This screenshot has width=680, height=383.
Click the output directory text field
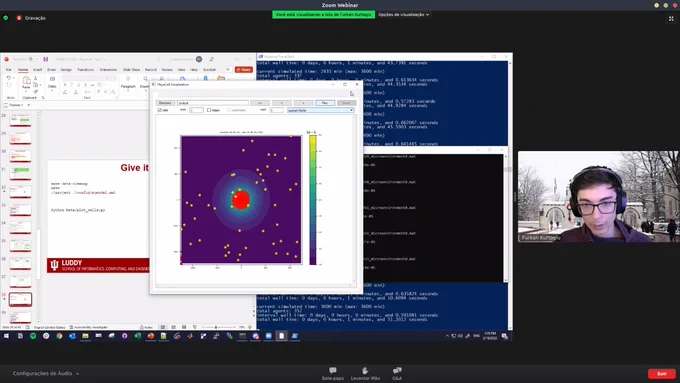[x=212, y=103]
